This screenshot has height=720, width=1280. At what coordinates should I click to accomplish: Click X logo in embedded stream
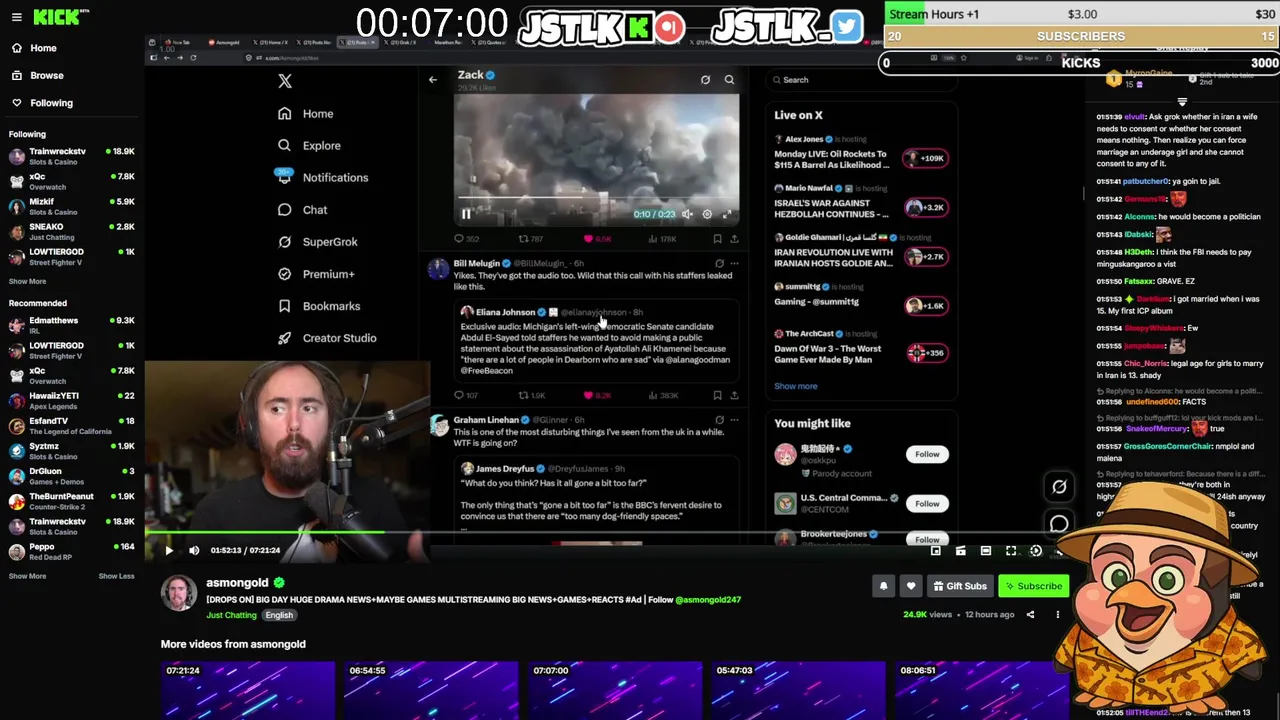coord(285,82)
